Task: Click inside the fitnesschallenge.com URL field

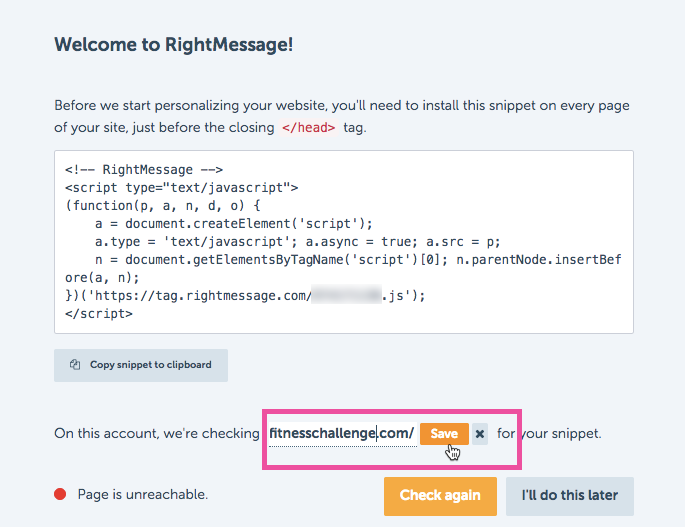Action: [342, 434]
